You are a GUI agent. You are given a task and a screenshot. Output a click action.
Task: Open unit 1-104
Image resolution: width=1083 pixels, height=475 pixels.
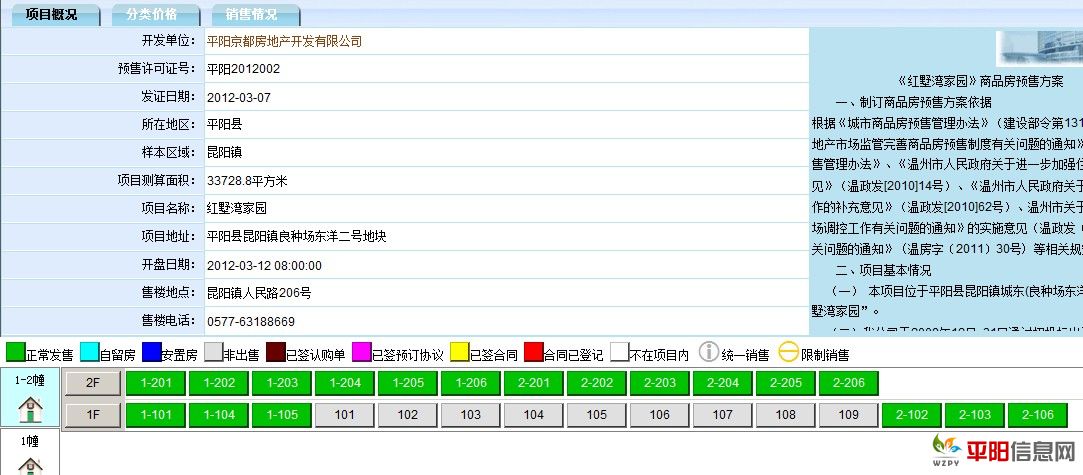(x=219, y=415)
